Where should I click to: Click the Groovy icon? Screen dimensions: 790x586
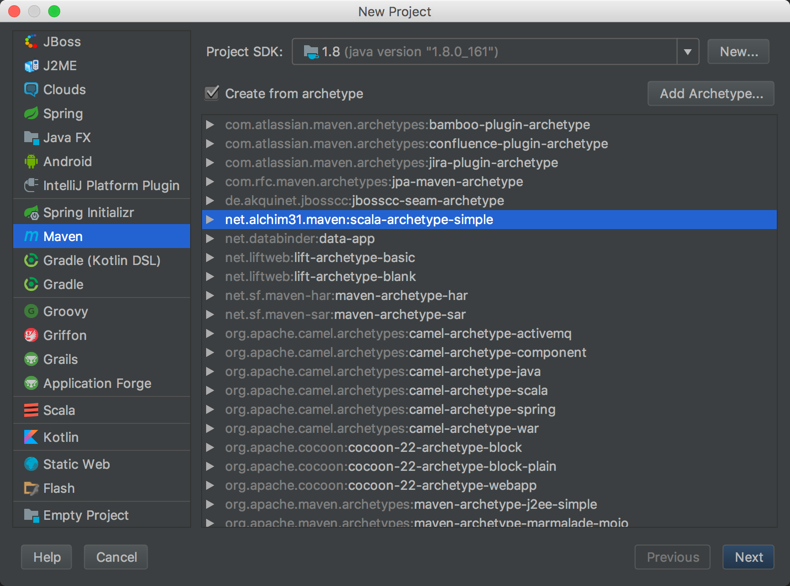pyautogui.click(x=31, y=311)
